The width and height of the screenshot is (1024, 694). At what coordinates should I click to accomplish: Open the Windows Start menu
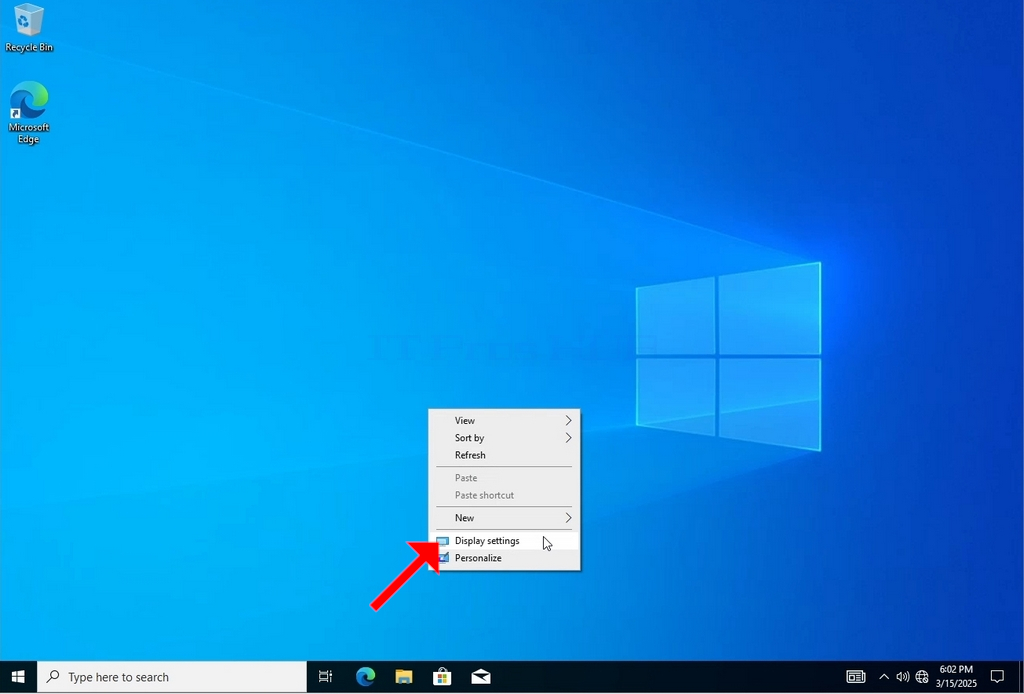point(18,677)
